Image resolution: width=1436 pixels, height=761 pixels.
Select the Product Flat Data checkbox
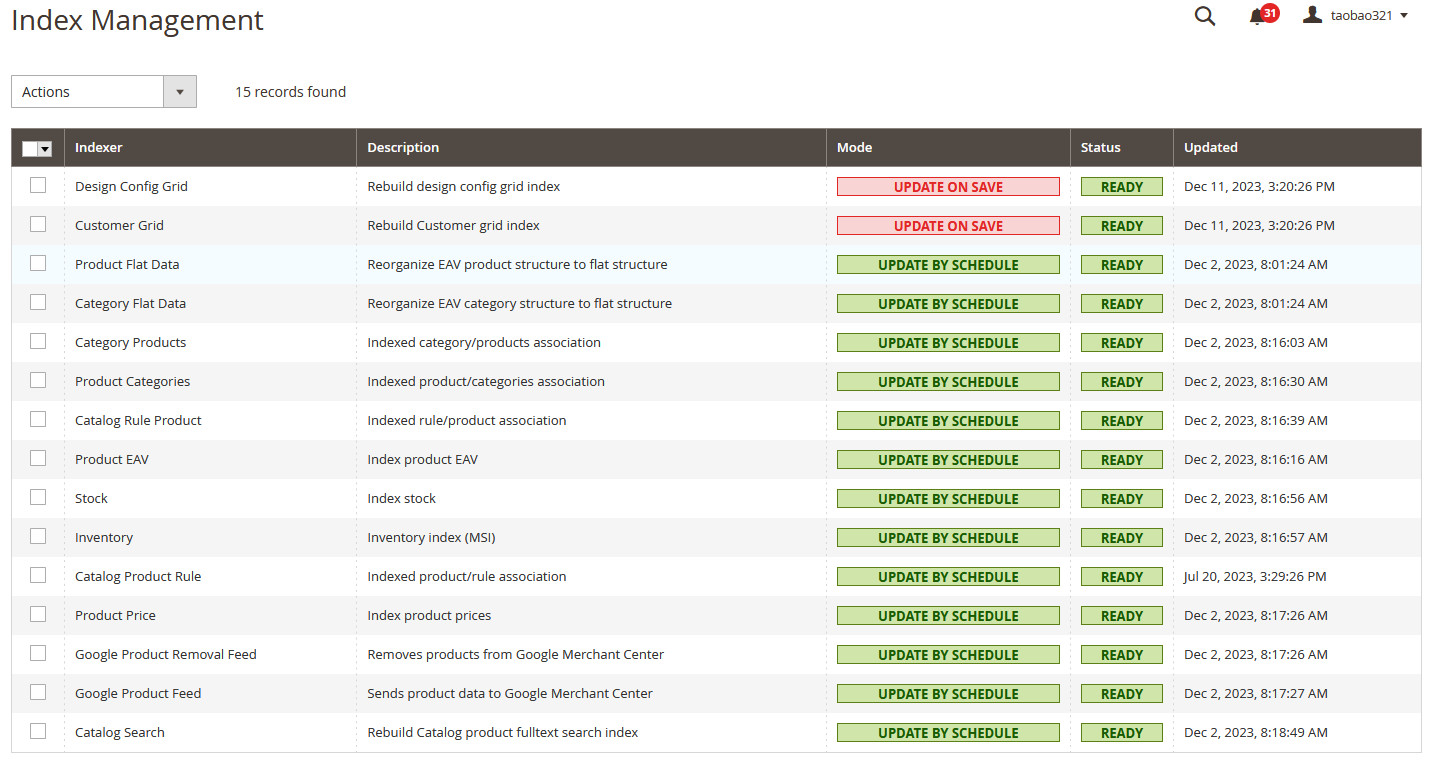38,263
